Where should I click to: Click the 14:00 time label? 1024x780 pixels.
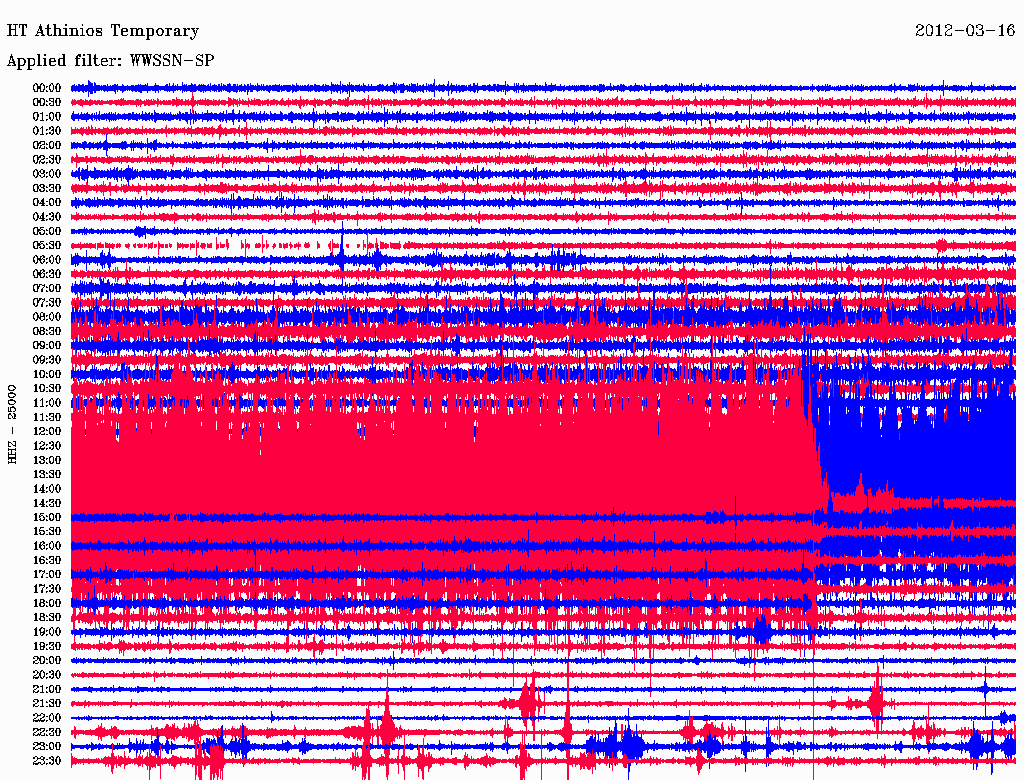pyautogui.click(x=47, y=489)
